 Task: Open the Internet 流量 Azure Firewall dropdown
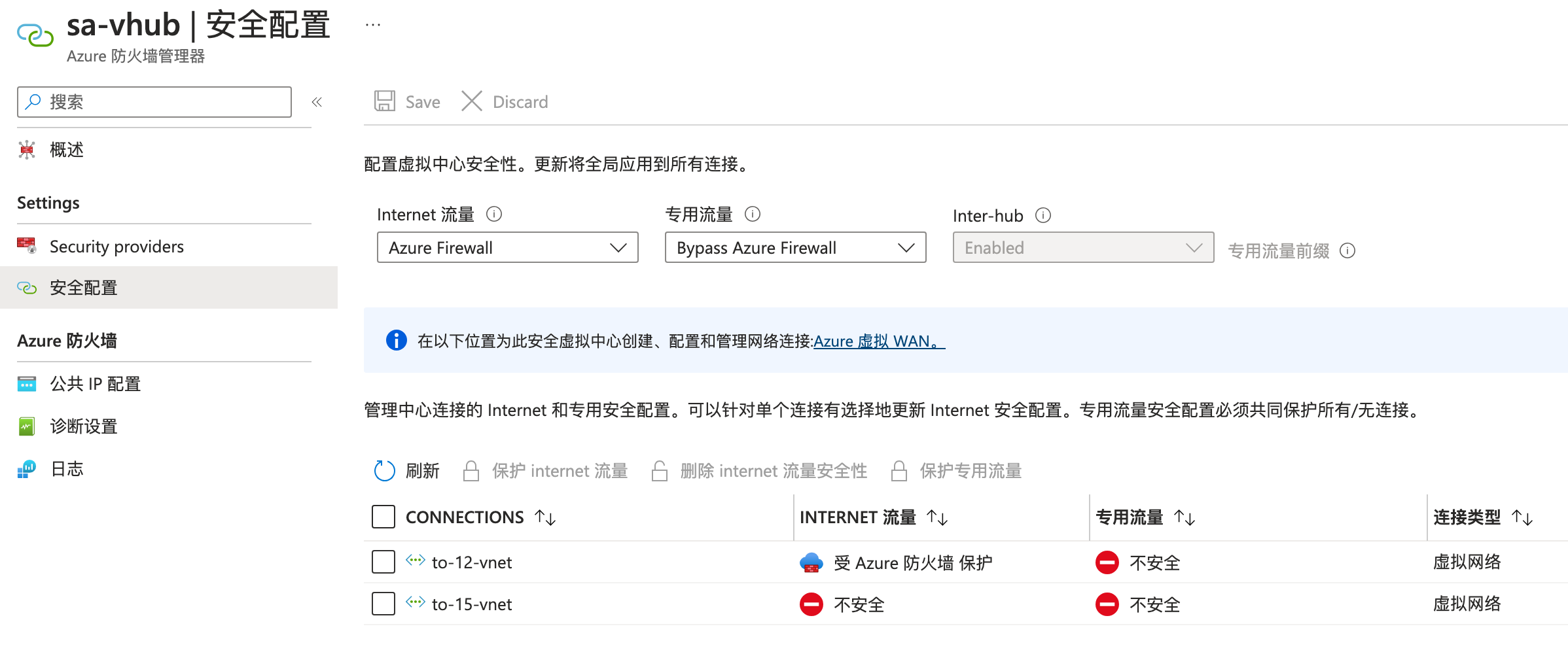tap(508, 247)
